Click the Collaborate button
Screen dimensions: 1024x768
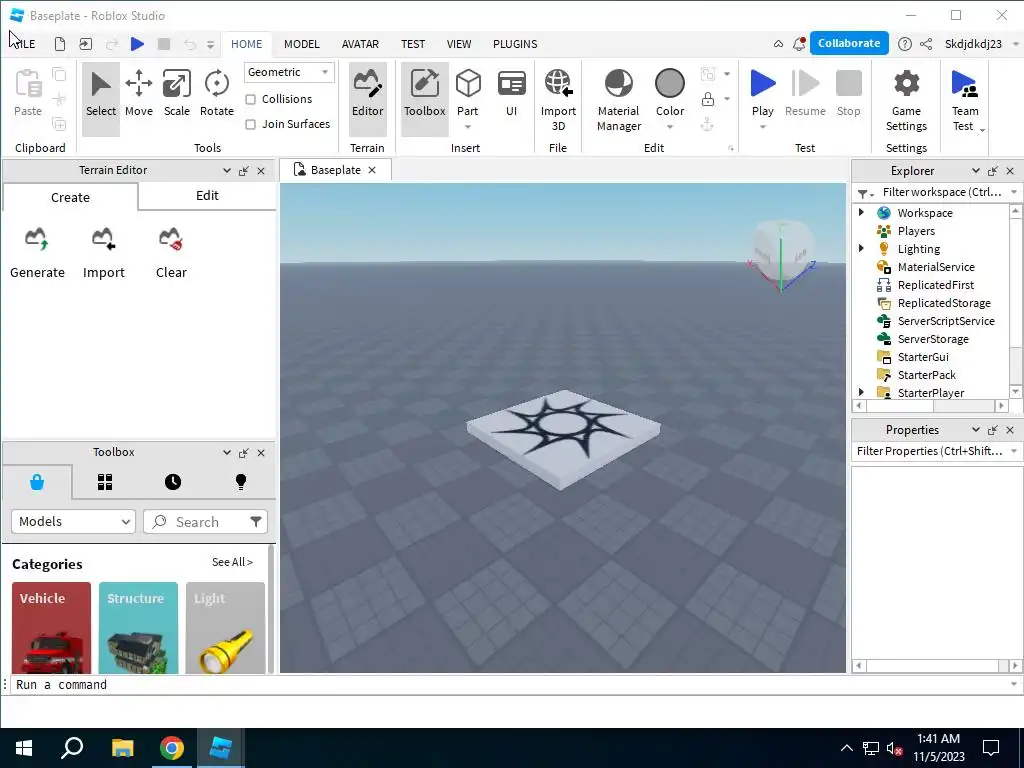click(x=849, y=43)
